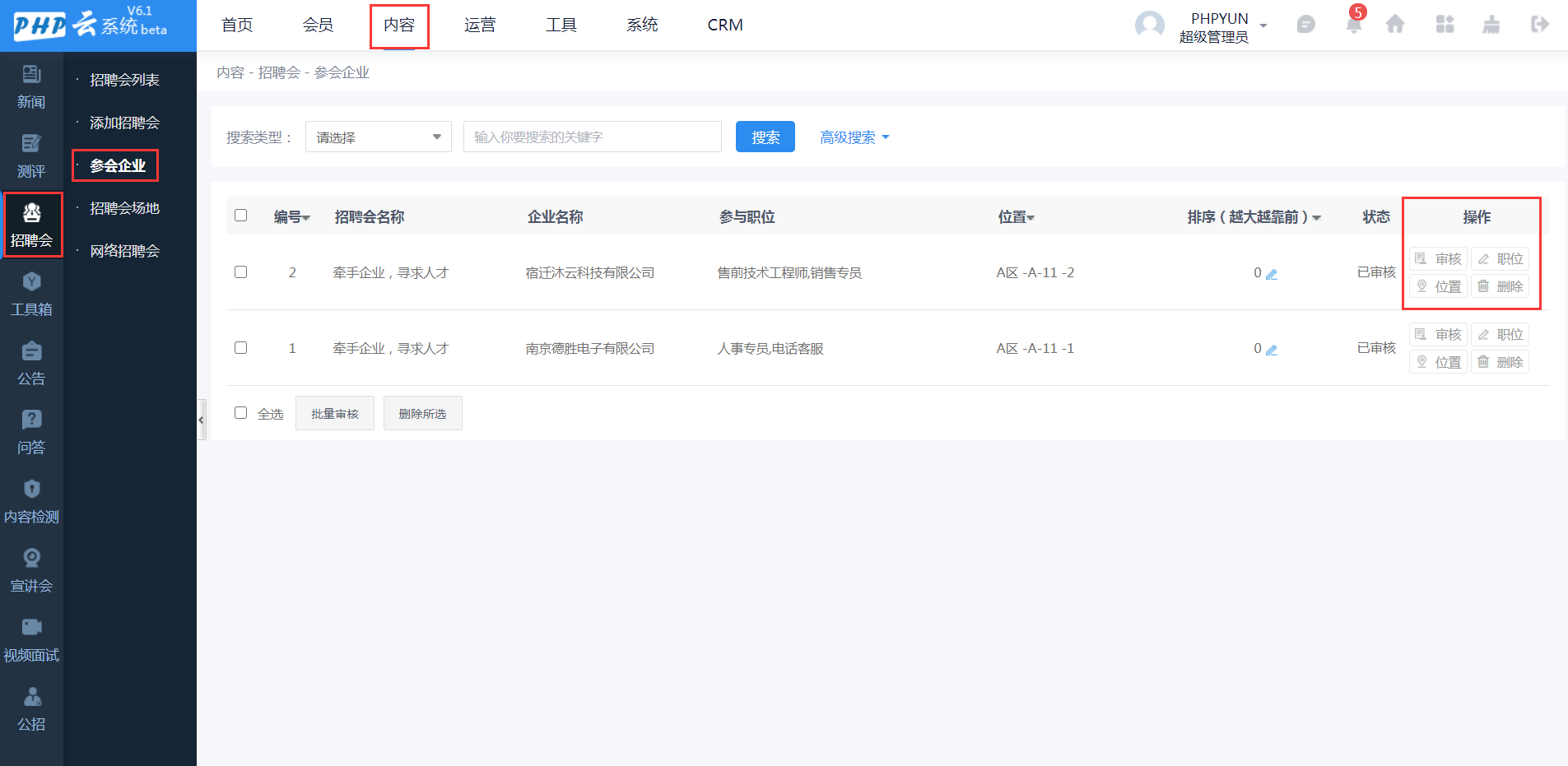The width and height of the screenshot is (1568, 766).
Task: Click 删除 for 宿迁沐云科技有限公司 row
Action: [x=1500, y=286]
